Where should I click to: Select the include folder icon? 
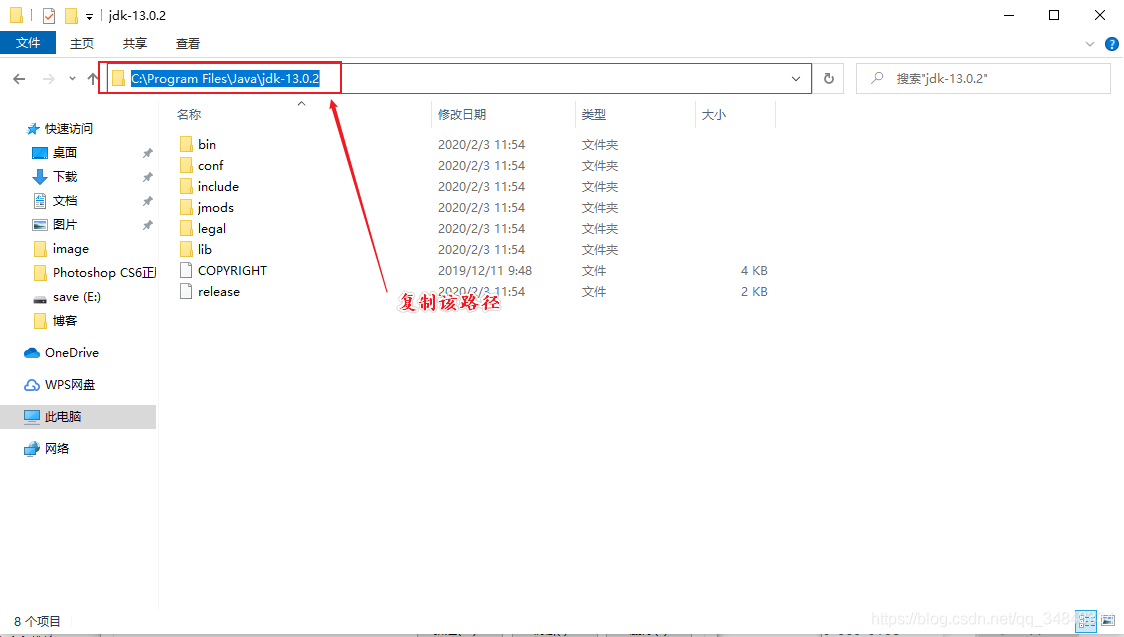click(x=186, y=186)
